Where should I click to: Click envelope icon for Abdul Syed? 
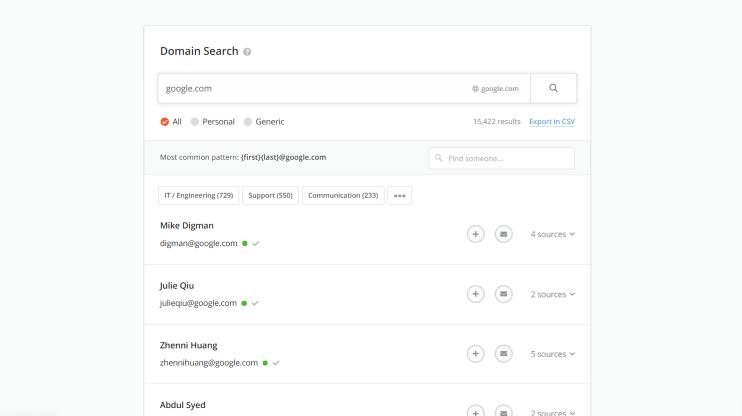pos(504,410)
